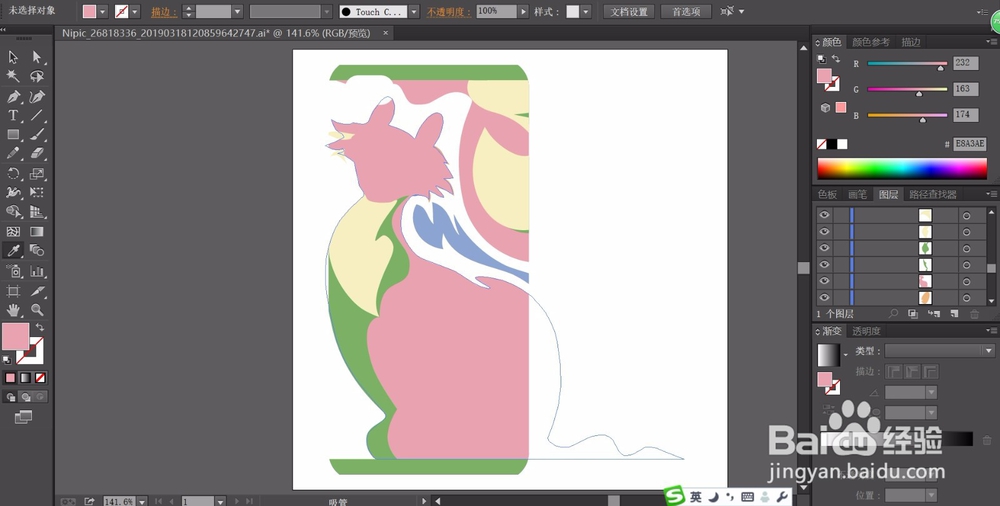Click the create new layer icon
Viewport: 1000px width, 506px height.
point(954,314)
